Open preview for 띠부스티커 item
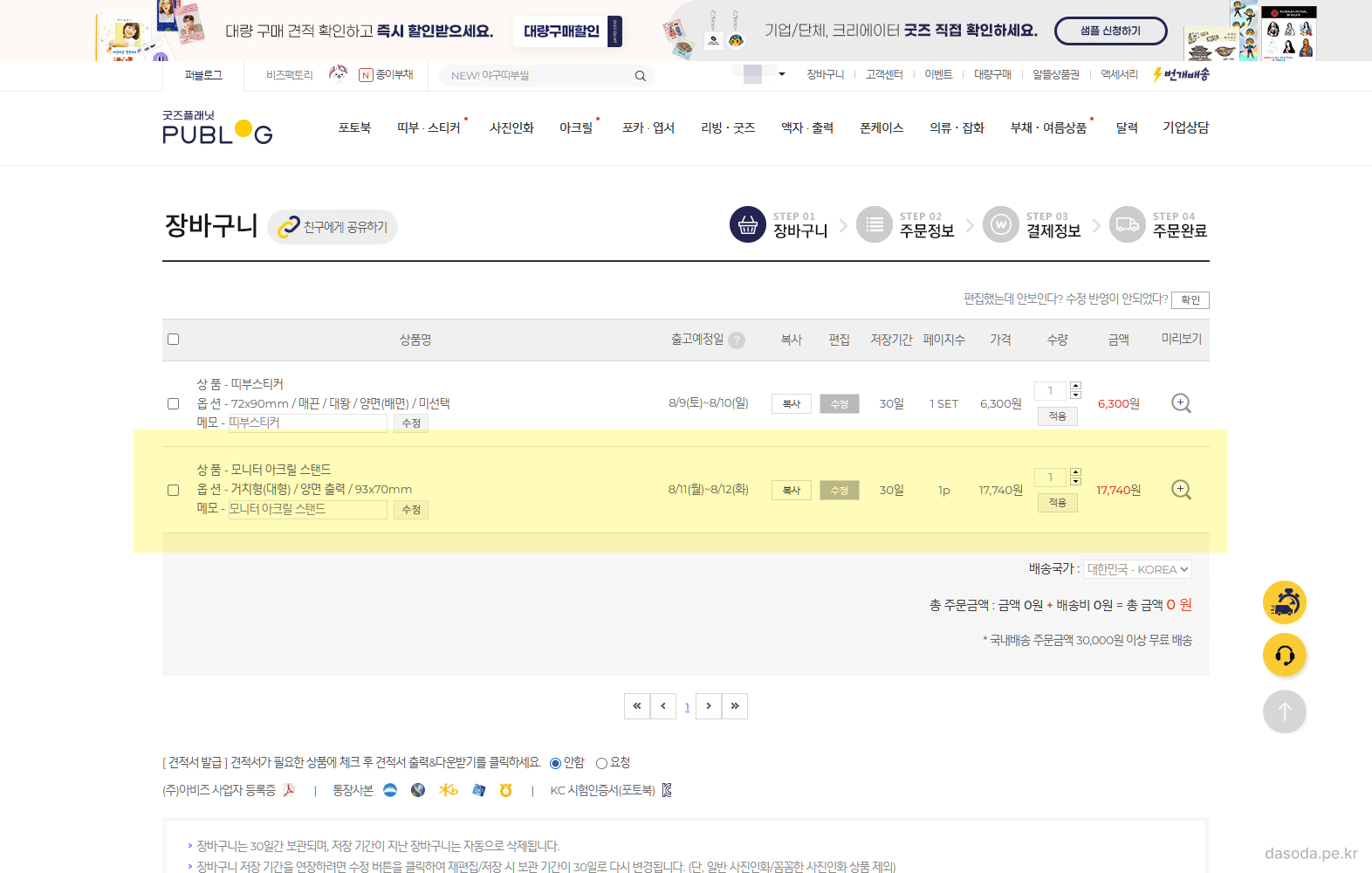 tap(1181, 403)
